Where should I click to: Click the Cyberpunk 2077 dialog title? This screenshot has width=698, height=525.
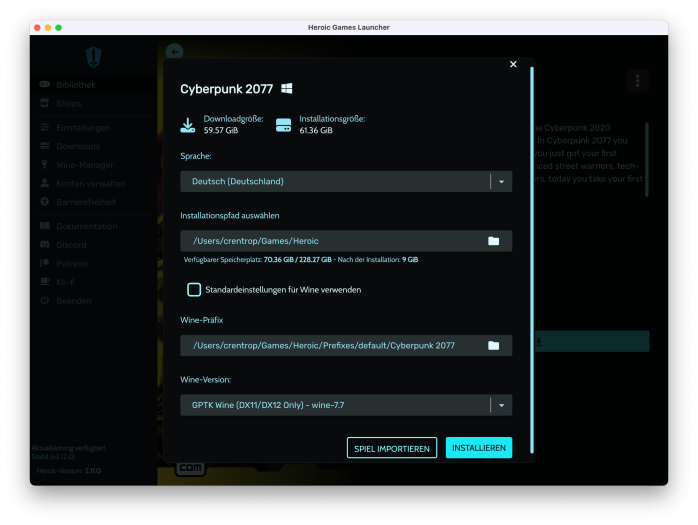point(226,89)
